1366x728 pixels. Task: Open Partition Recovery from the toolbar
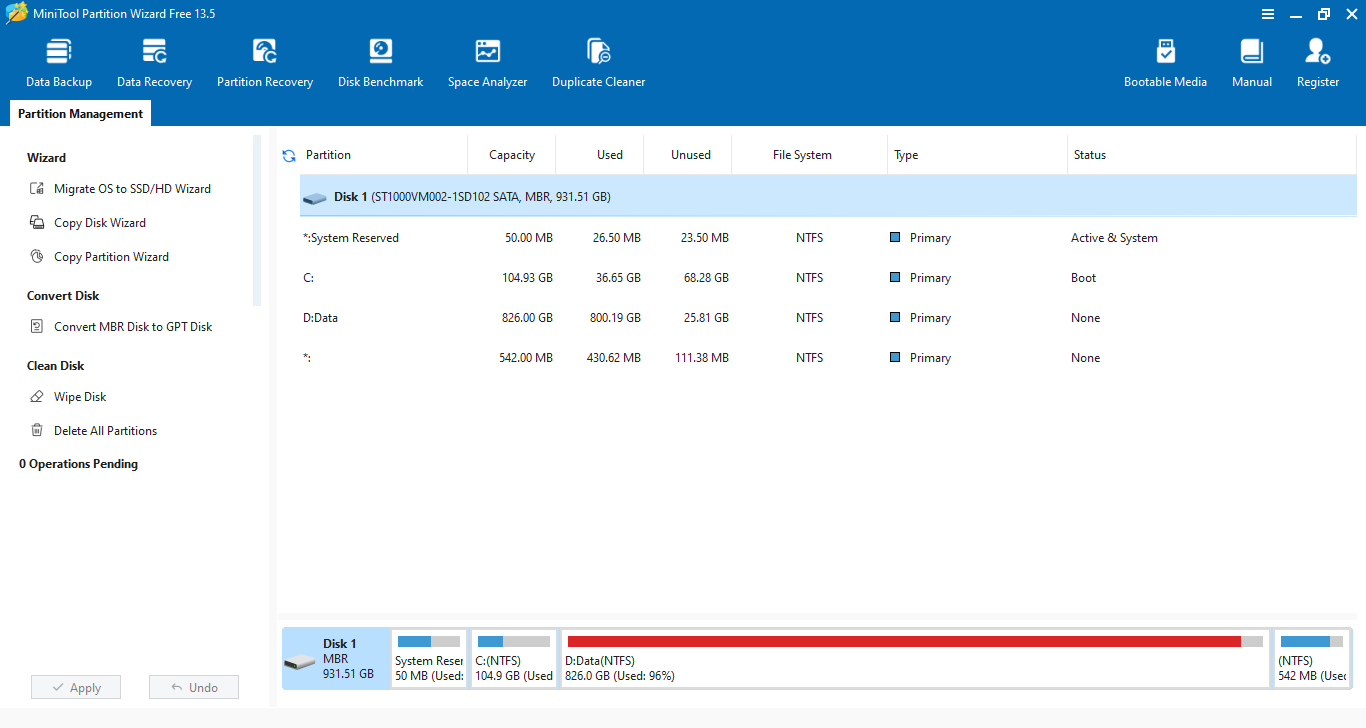coord(265,63)
